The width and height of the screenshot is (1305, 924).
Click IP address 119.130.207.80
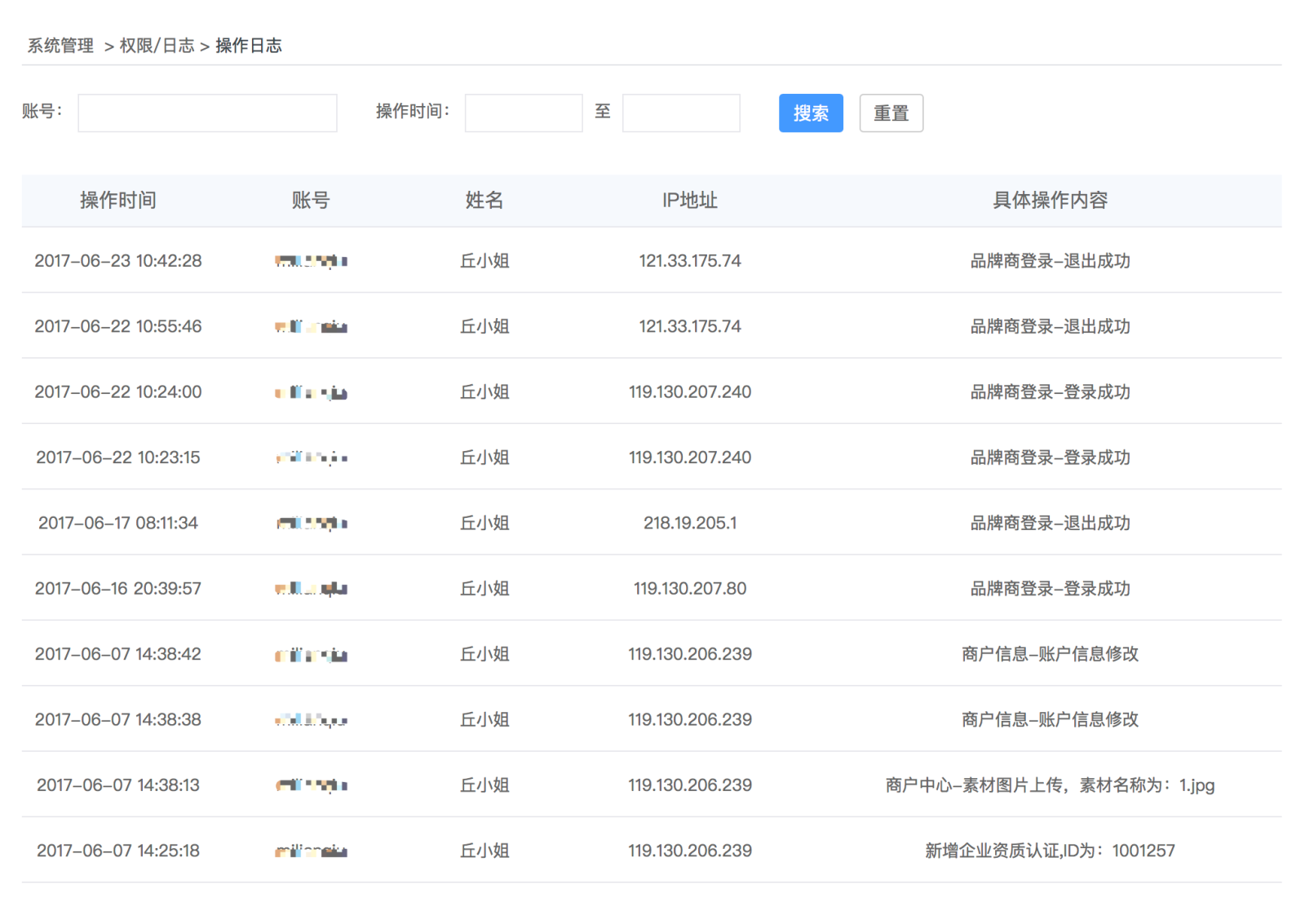pyautogui.click(x=690, y=588)
